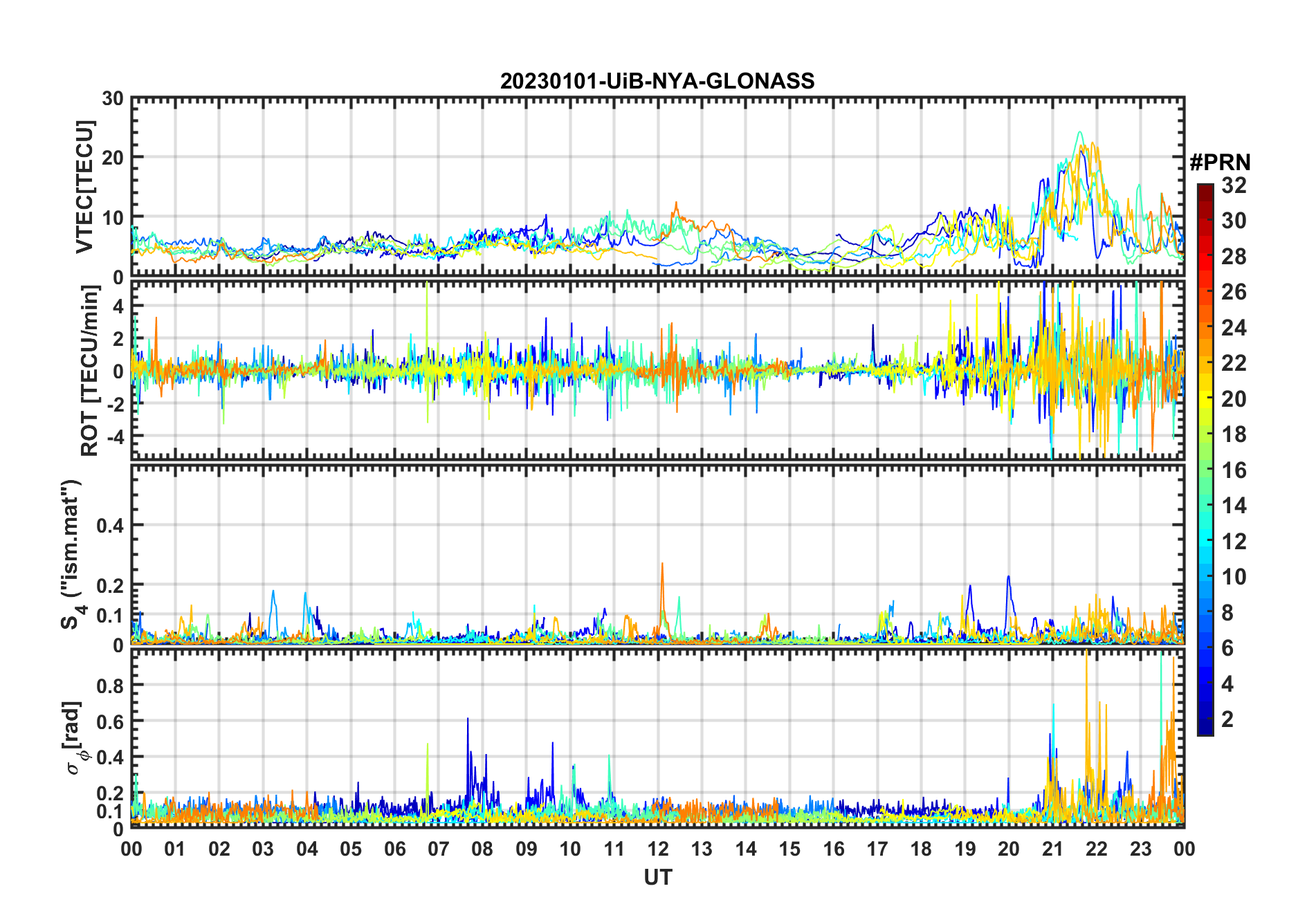Click colorbar tick label 26

[1234, 292]
